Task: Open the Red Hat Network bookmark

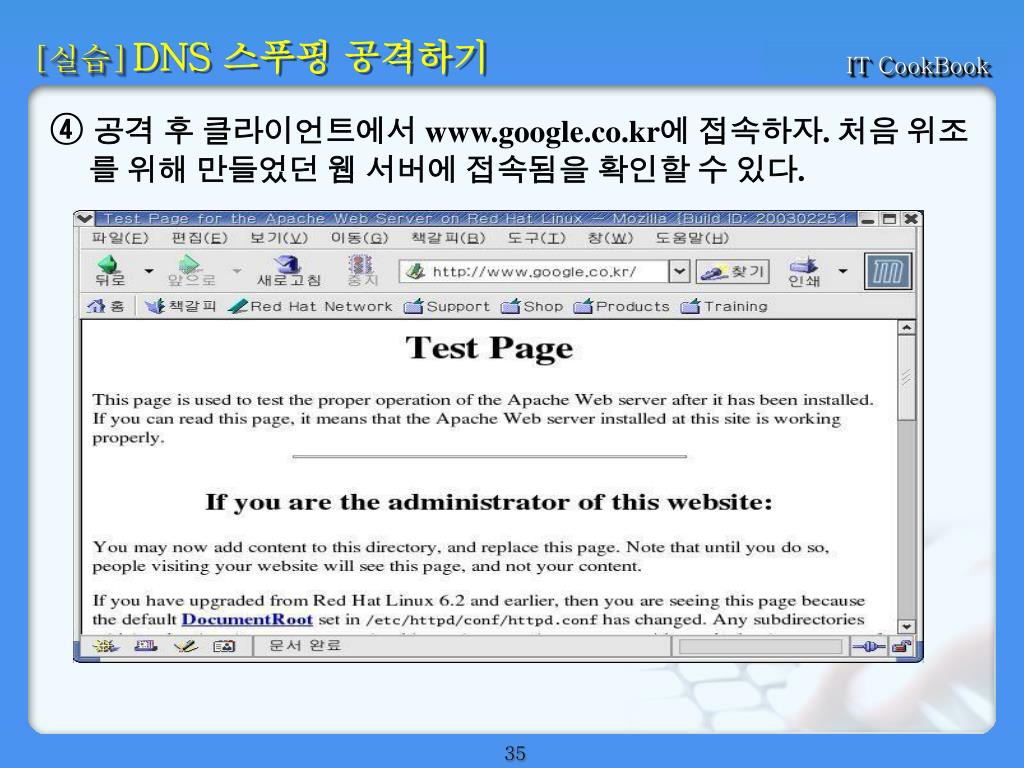Action: tap(310, 306)
